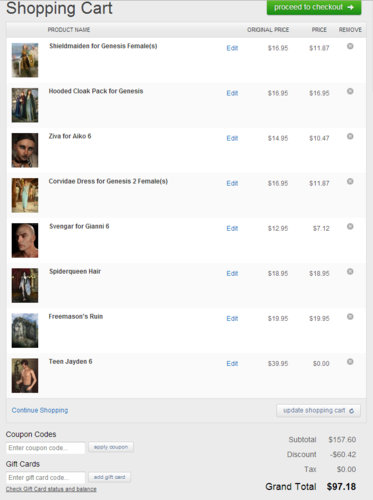This screenshot has width=373, height=500.
Task: Click proceed to checkout button
Action: (x=314, y=7)
